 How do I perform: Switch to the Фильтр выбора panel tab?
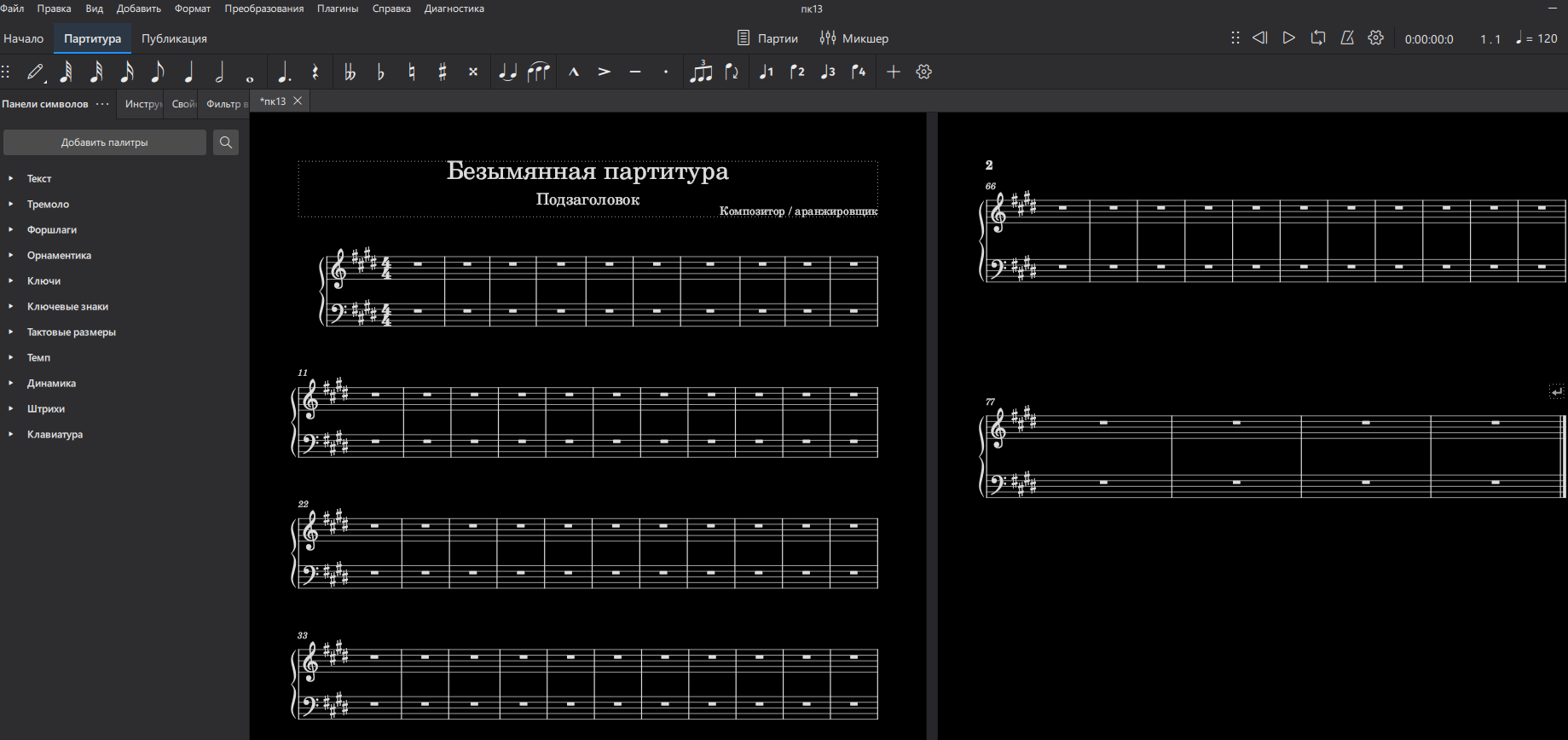coord(226,104)
